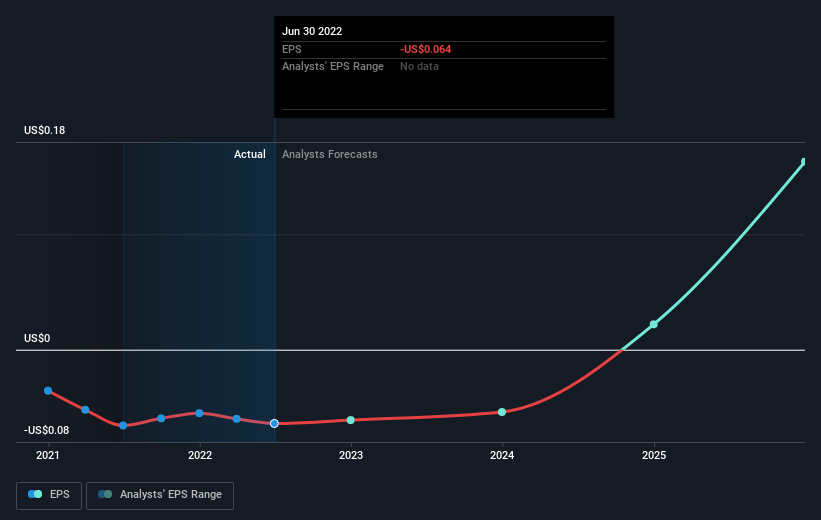Select the highlighted Jun 30 2022 data point
The height and width of the screenshot is (520, 821).
274,423
